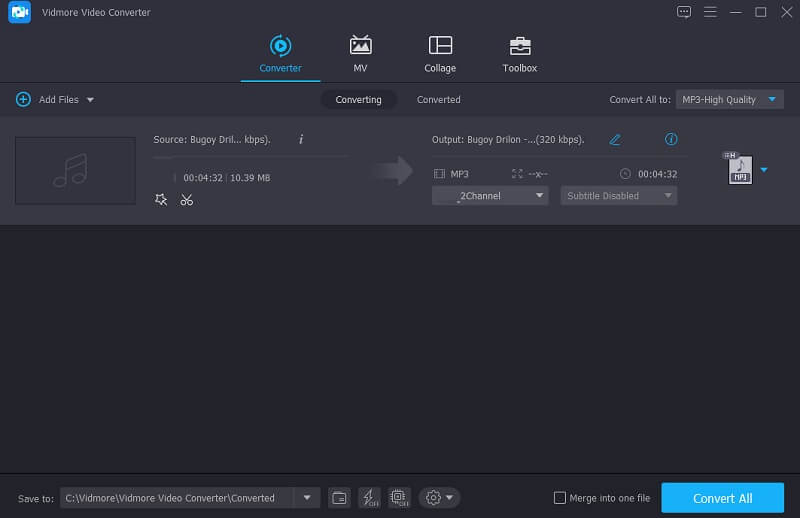Show output file info icon

pyautogui.click(x=671, y=139)
